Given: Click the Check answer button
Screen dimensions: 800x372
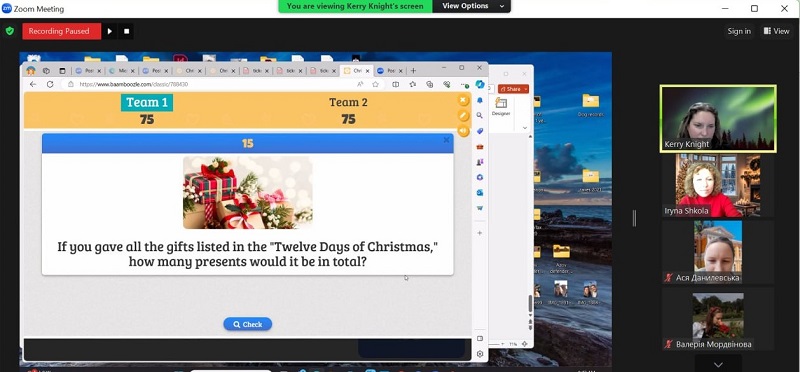Looking at the screenshot, I should point(247,324).
